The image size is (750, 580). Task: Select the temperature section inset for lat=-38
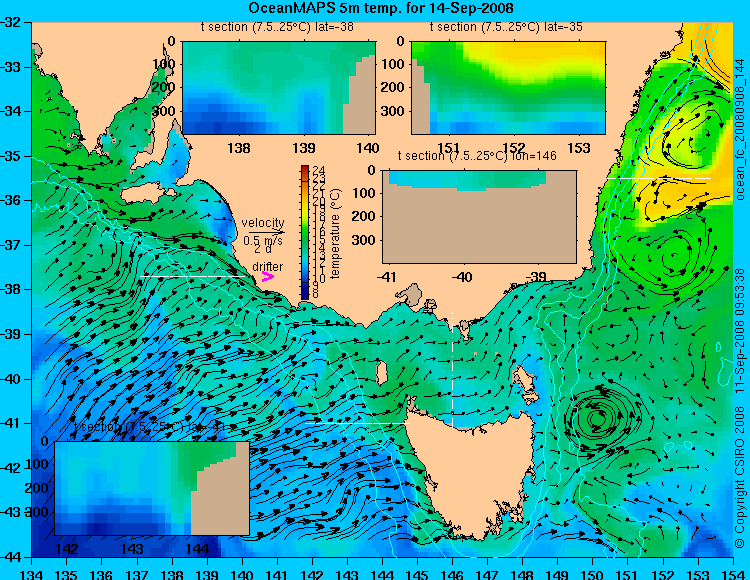[279, 88]
